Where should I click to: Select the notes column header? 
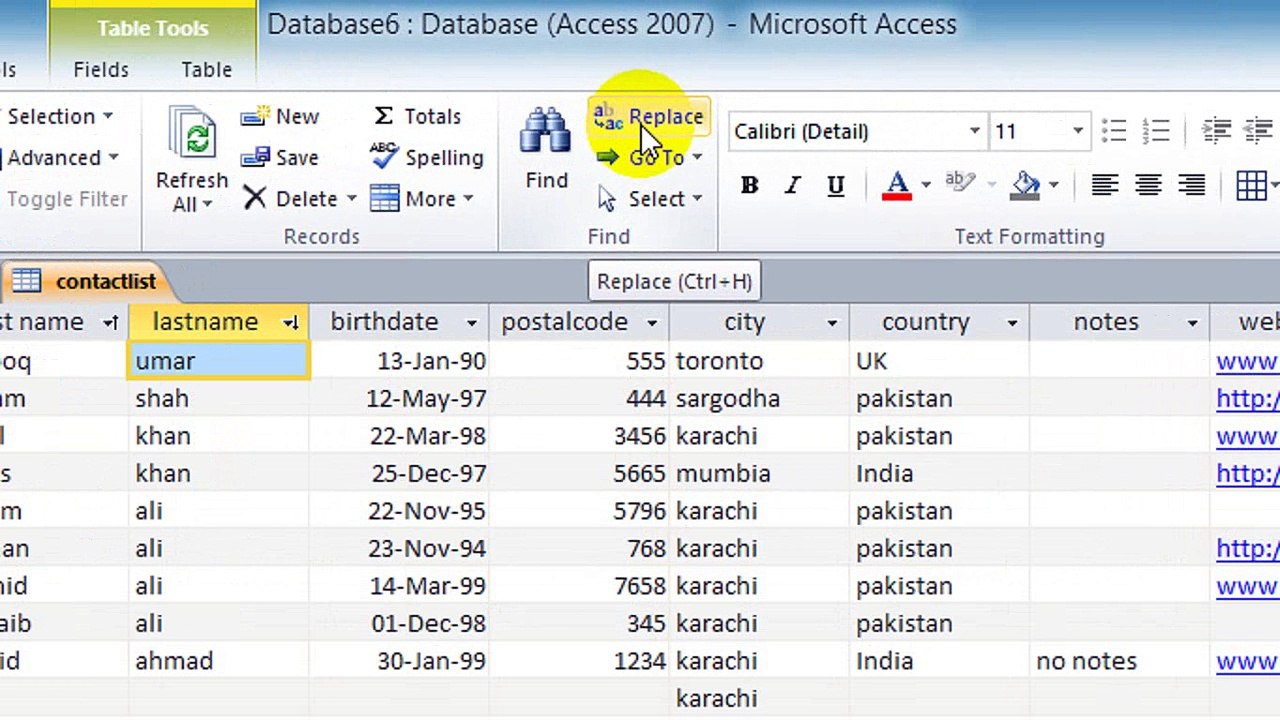(x=1119, y=322)
